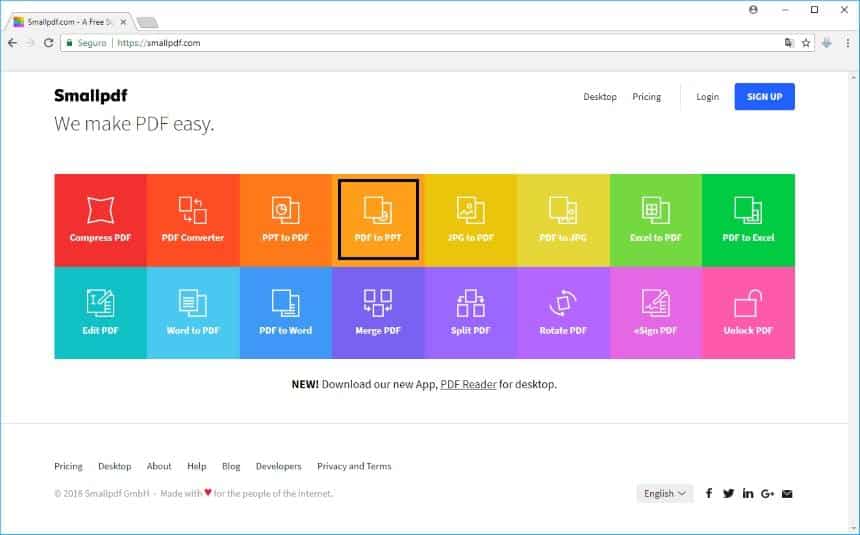The height and width of the screenshot is (535, 860).
Task: Follow the PDF Reader download link
Action: click(x=468, y=384)
